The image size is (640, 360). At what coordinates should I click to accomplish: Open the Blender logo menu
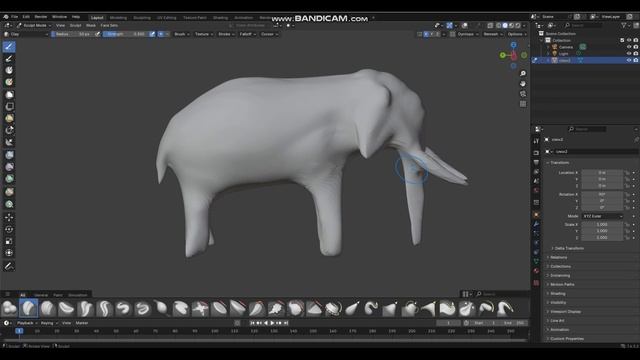(6, 17)
